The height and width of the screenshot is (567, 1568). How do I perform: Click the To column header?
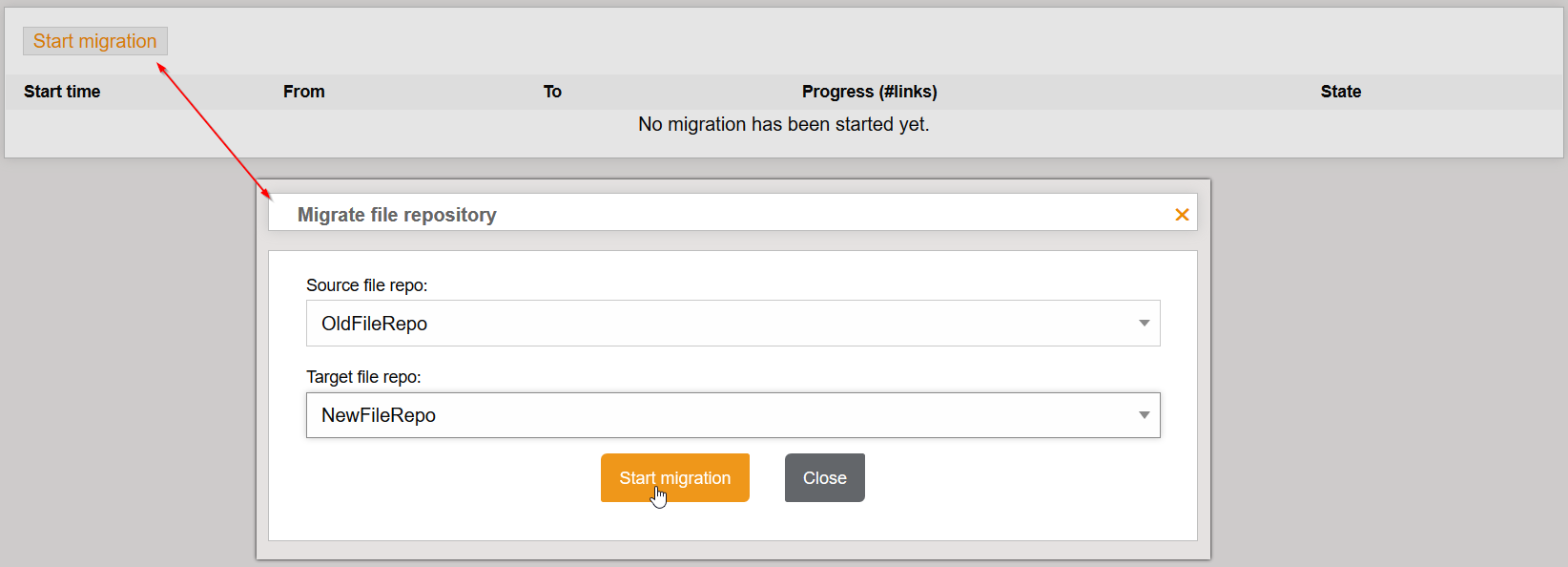(x=552, y=91)
